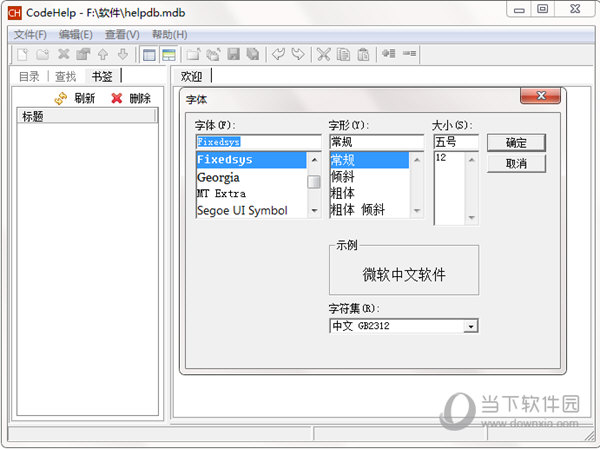Toggle the split pane layout icon
This screenshot has height=449, width=600.
(169, 55)
